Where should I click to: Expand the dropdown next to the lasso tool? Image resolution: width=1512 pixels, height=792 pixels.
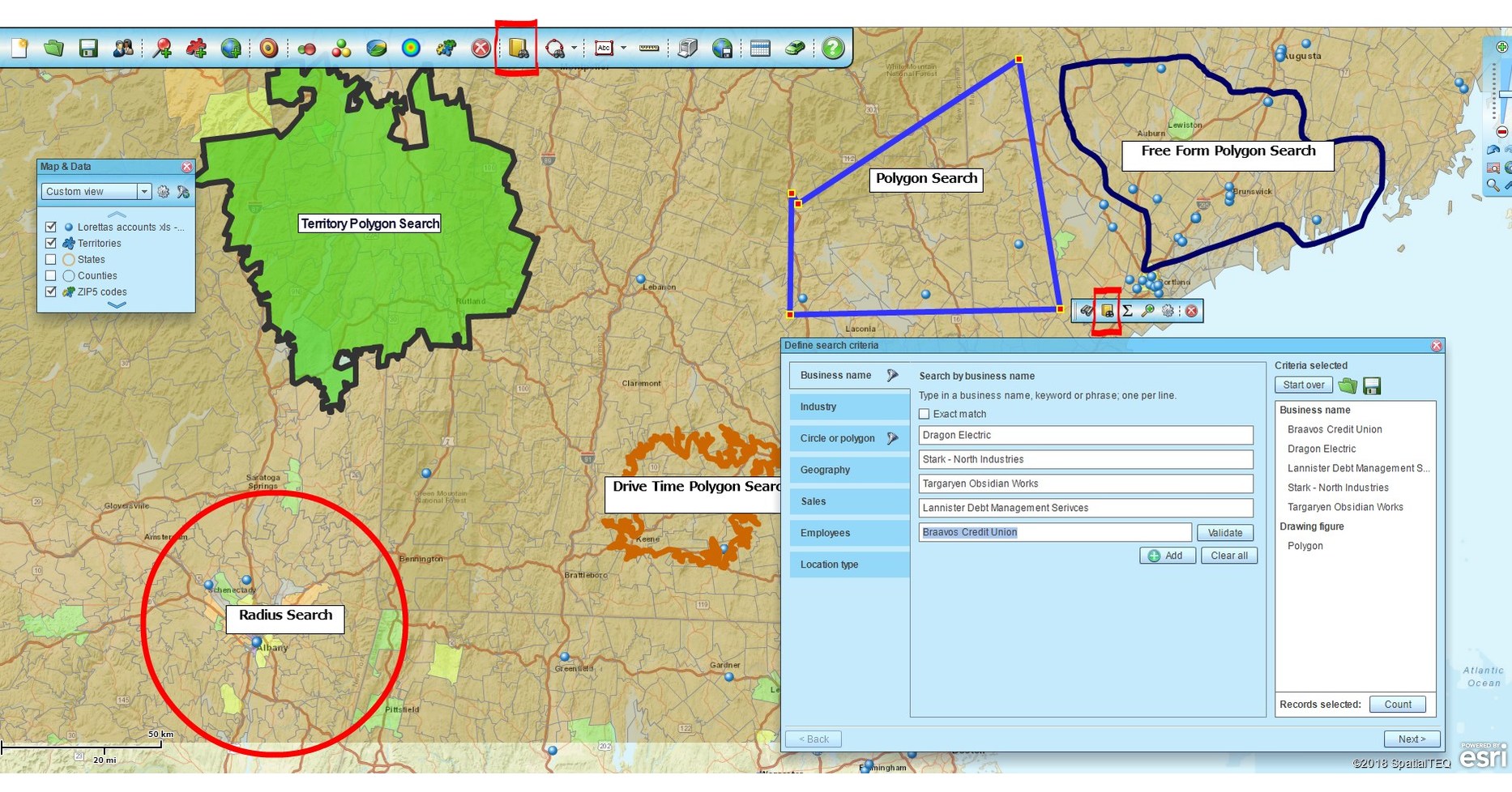pyautogui.click(x=573, y=48)
